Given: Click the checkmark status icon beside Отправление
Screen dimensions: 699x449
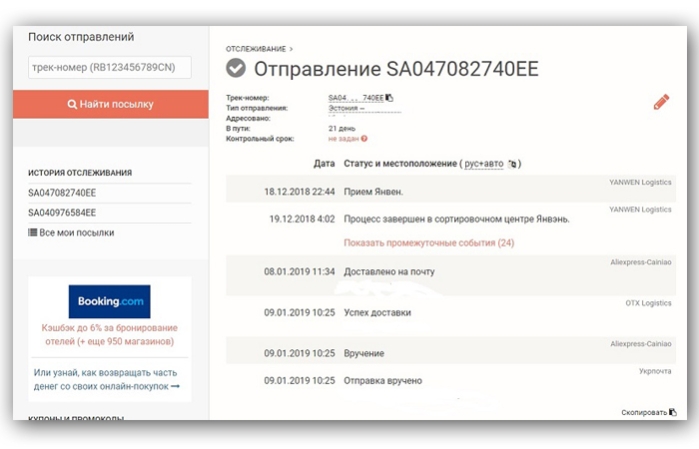Looking at the screenshot, I should [236, 68].
